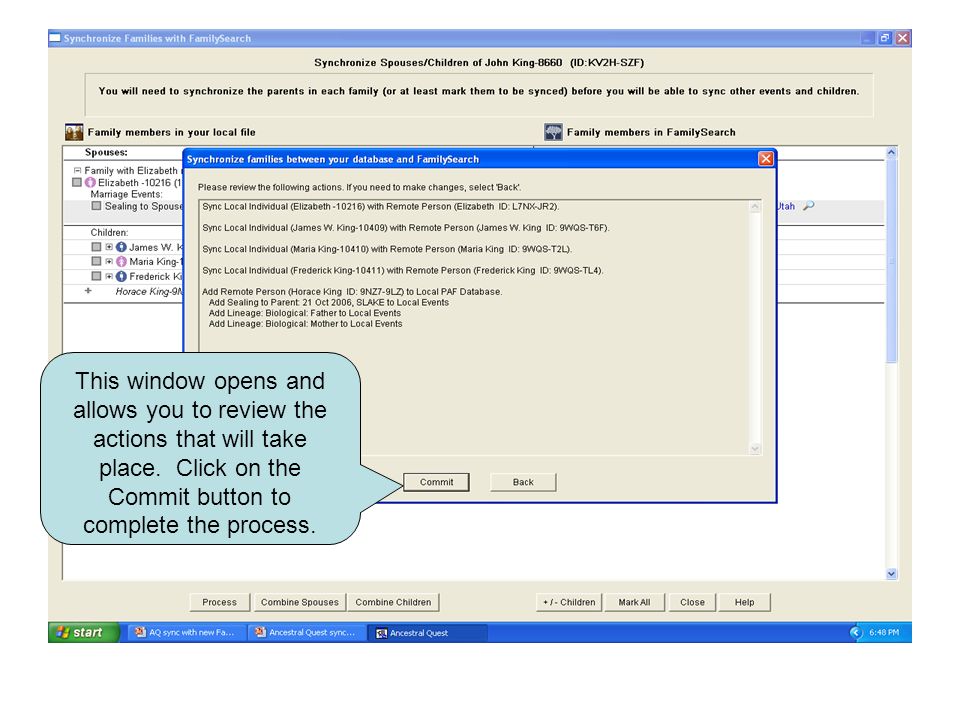Expand the Frederick King node
Viewport: 960px width, 720px height.
pyautogui.click(x=109, y=277)
